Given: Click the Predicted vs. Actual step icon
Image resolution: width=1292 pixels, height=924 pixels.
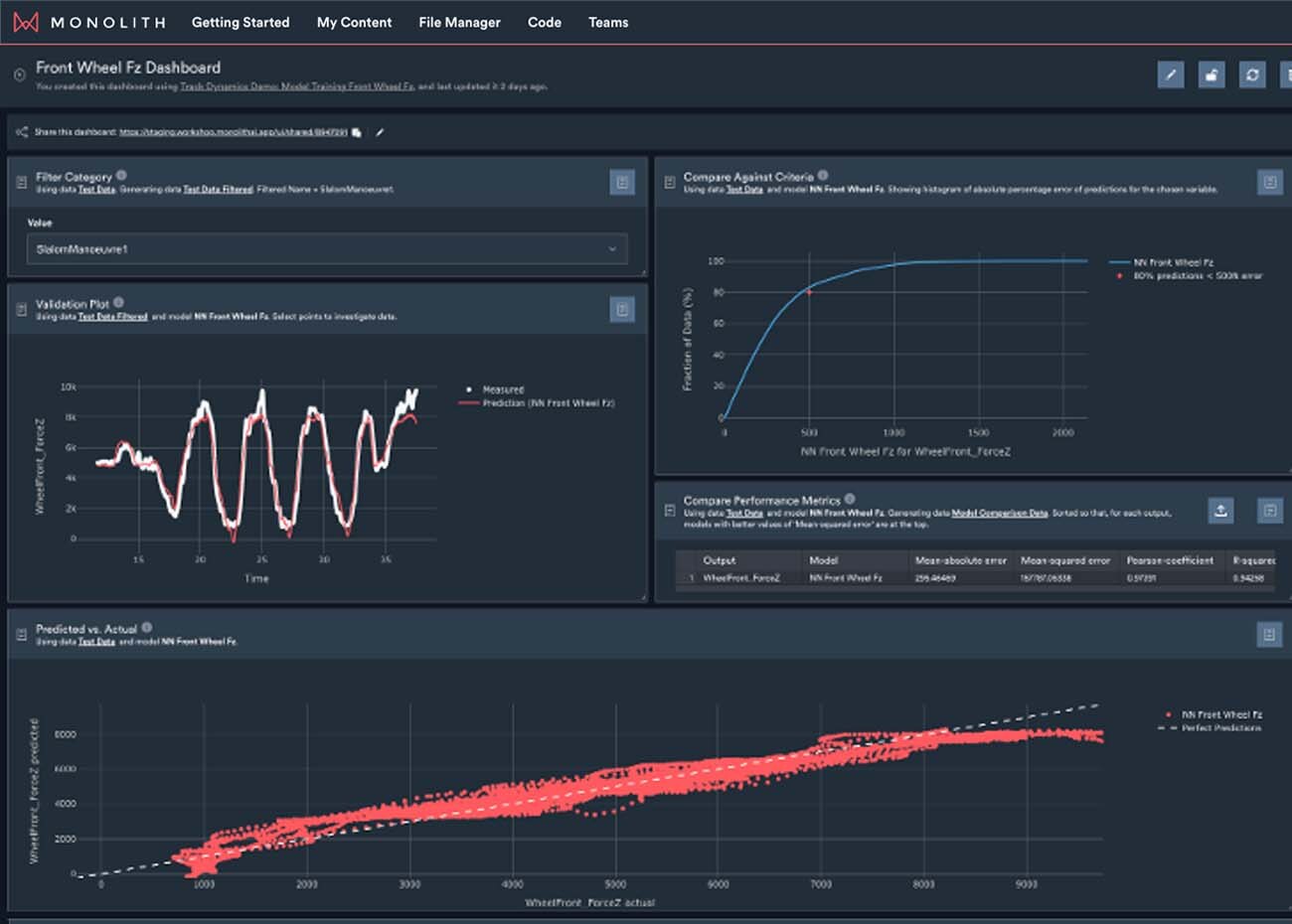Looking at the screenshot, I should coord(21,635).
